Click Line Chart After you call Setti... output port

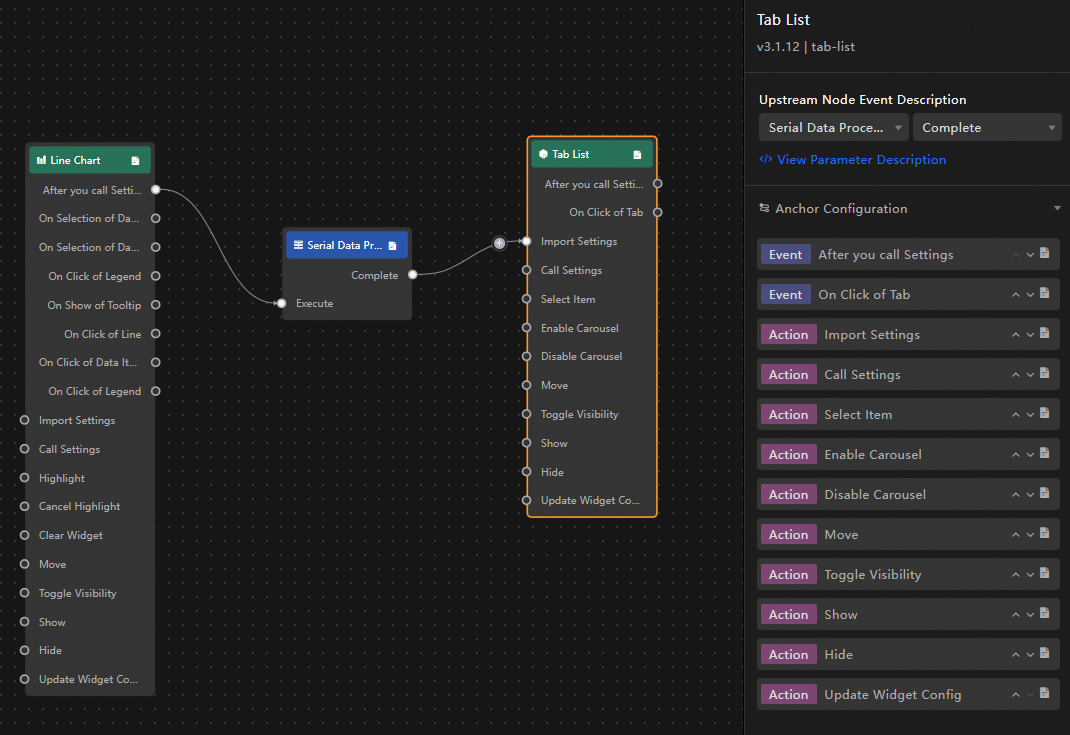[156, 190]
